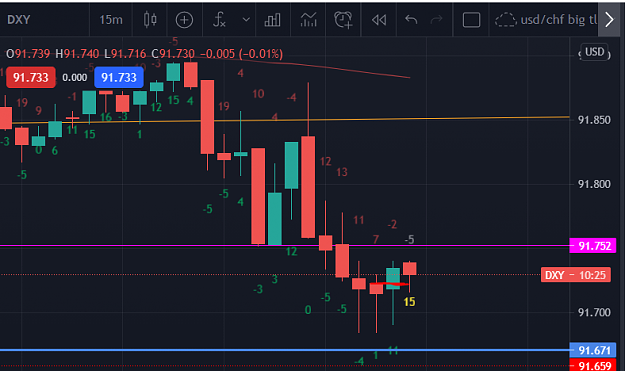
Task: Select the rectangle layout icon
Action: [471, 20]
